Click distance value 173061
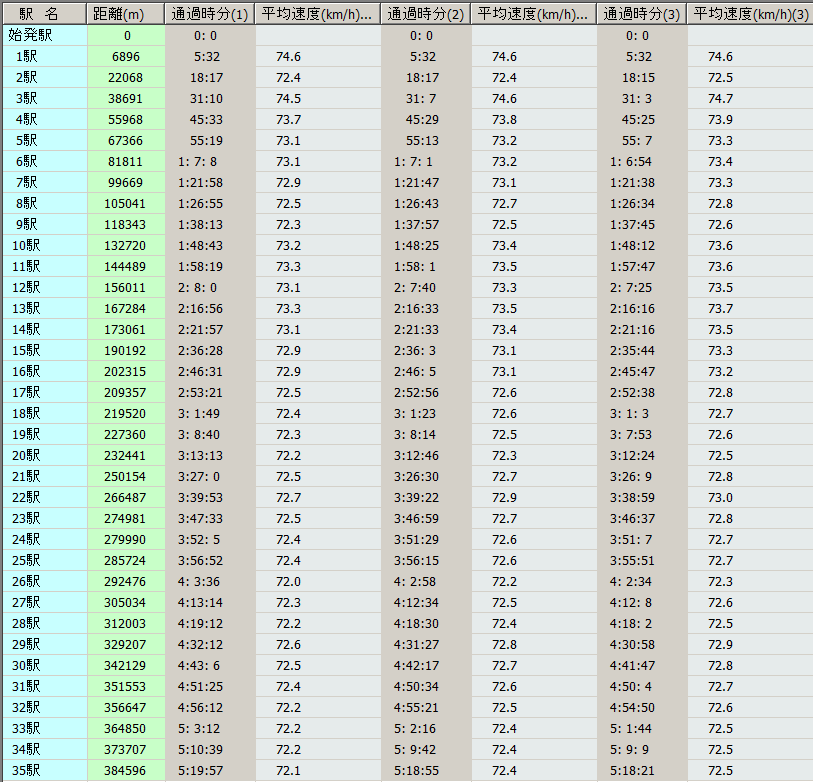The width and height of the screenshot is (813, 782). tap(125, 330)
